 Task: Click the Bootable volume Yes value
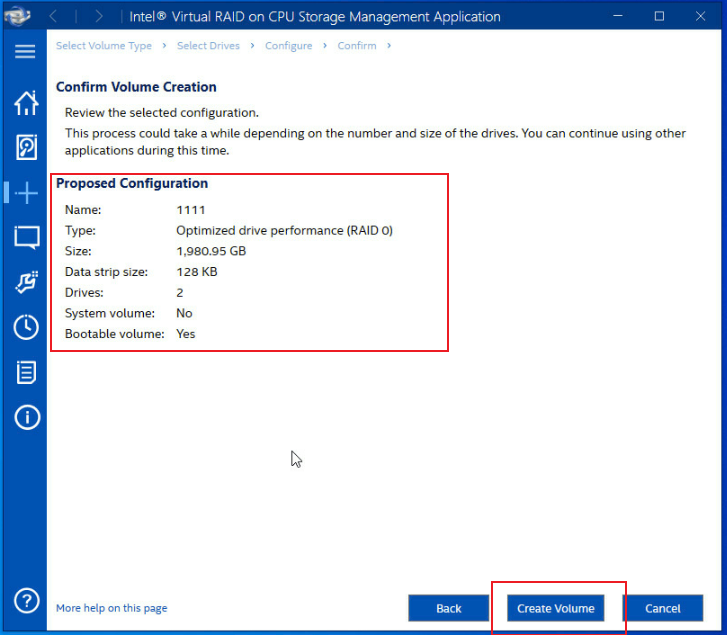pyautogui.click(x=185, y=334)
